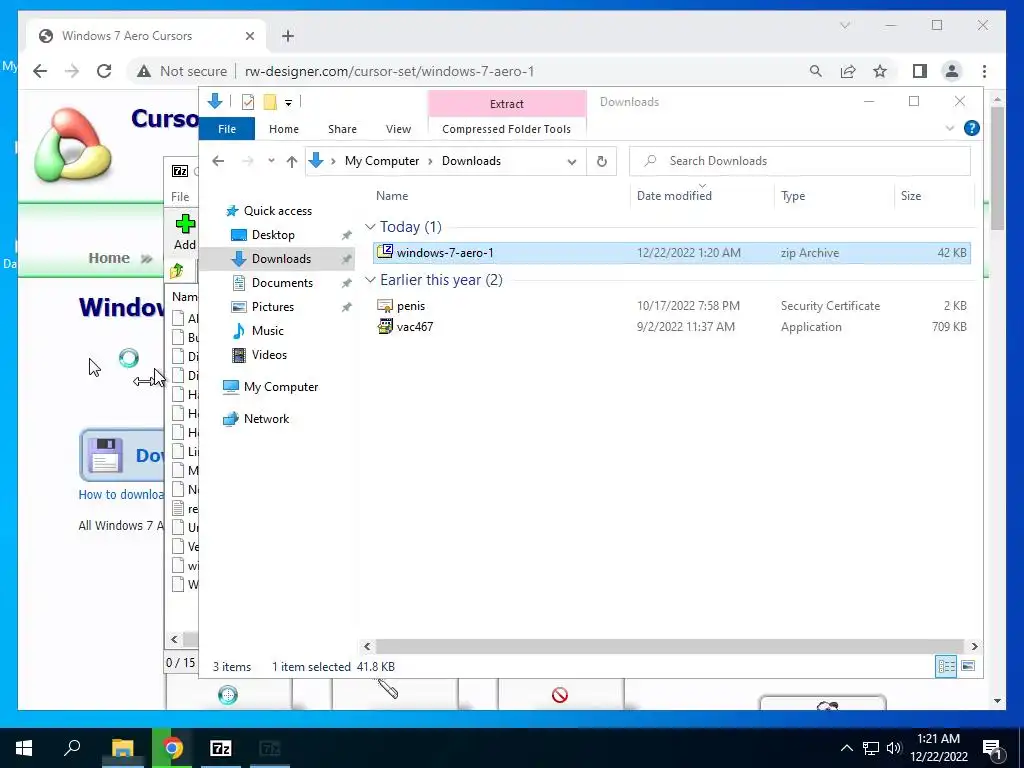Click the Chrome zoom magnifier icon
Viewport: 1024px width, 768px height.
(815, 71)
